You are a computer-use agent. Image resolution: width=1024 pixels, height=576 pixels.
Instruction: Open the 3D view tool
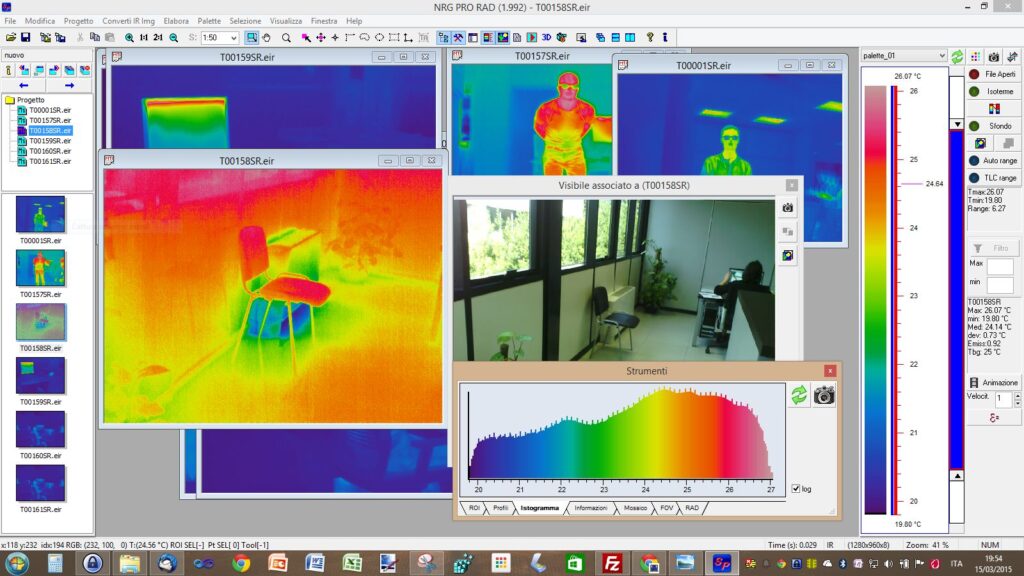[547, 38]
